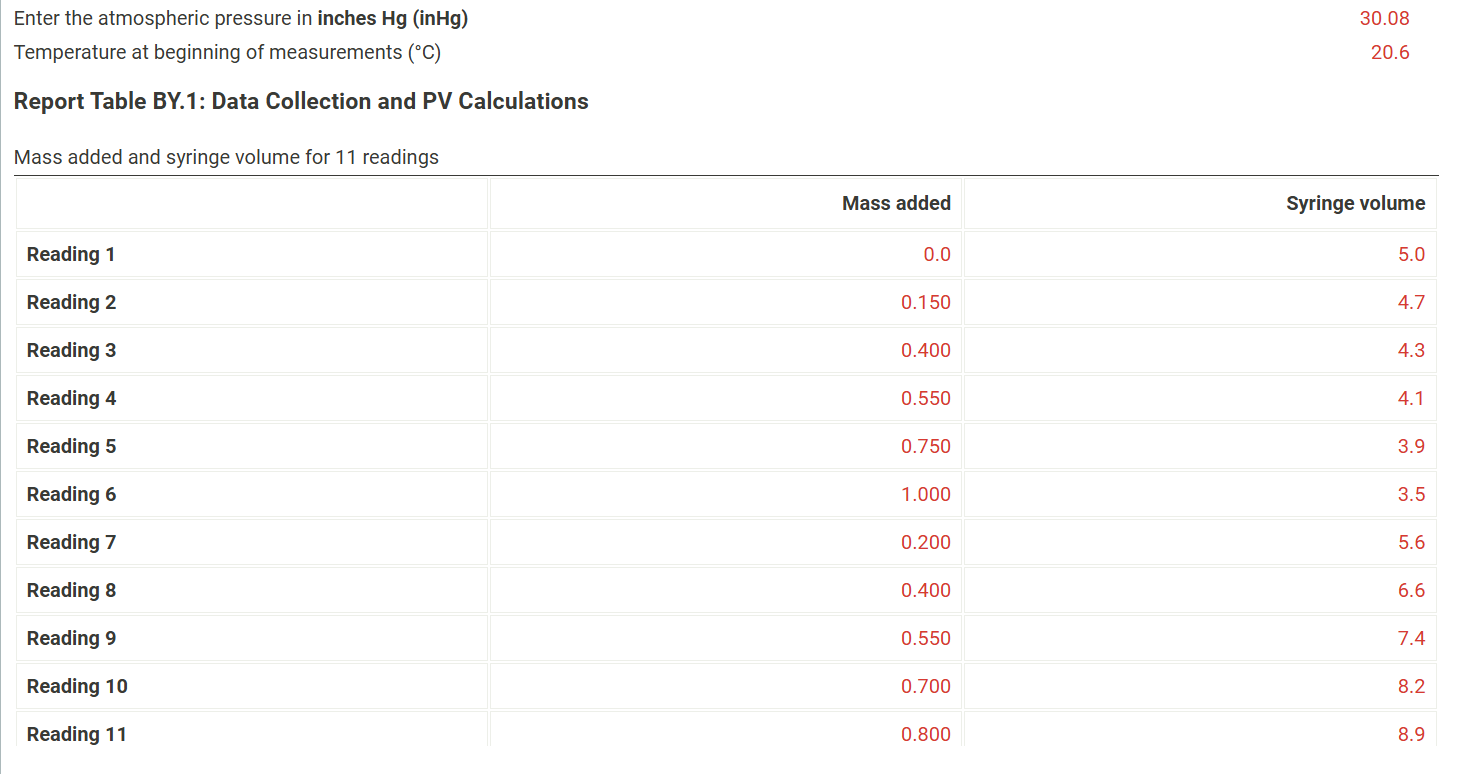Image resolution: width=1475 pixels, height=774 pixels.
Task: Edit the 8.9 syringe volume in Reading 11
Action: (1413, 734)
